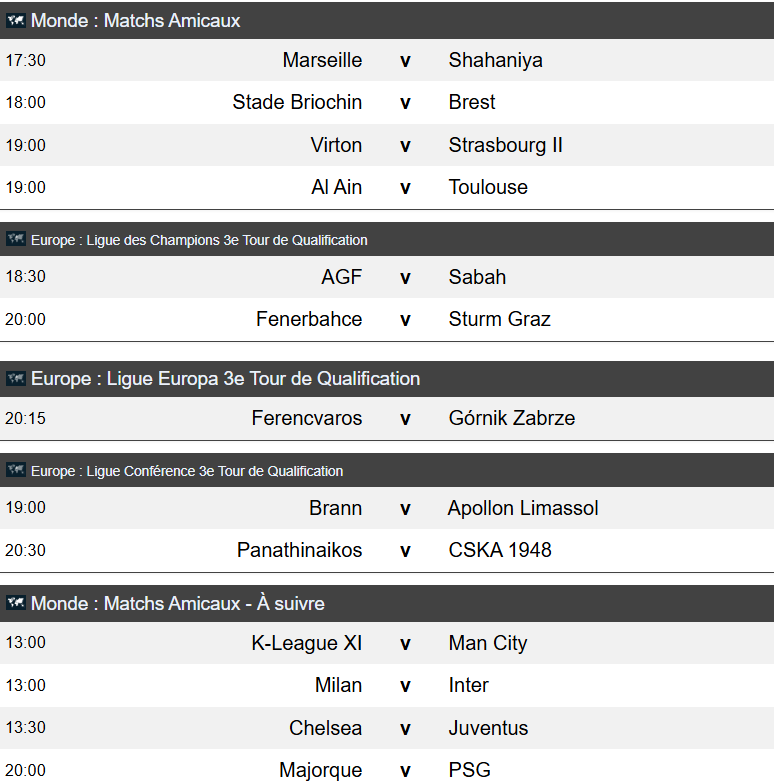Click map icon next to Ligue Conférence header
The width and height of the screenshot is (774, 782).
point(15,470)
